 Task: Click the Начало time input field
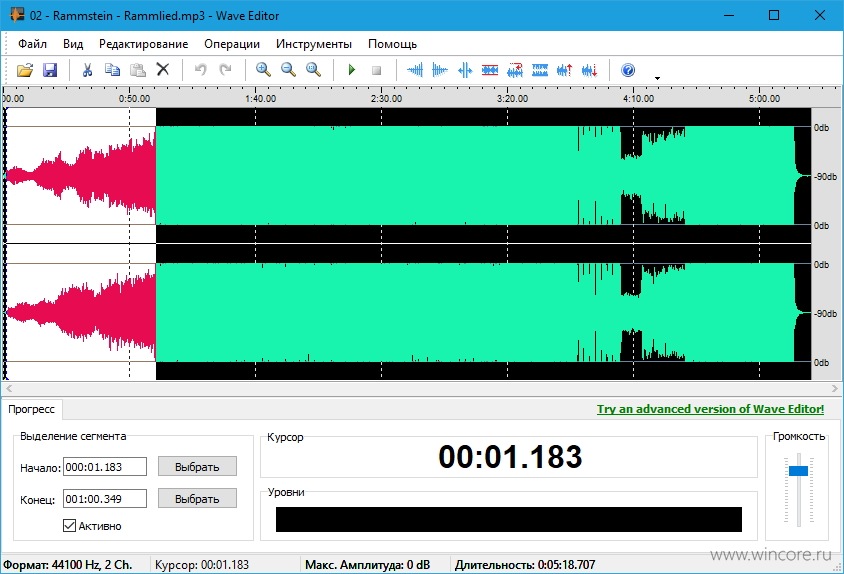pos(105,467)
